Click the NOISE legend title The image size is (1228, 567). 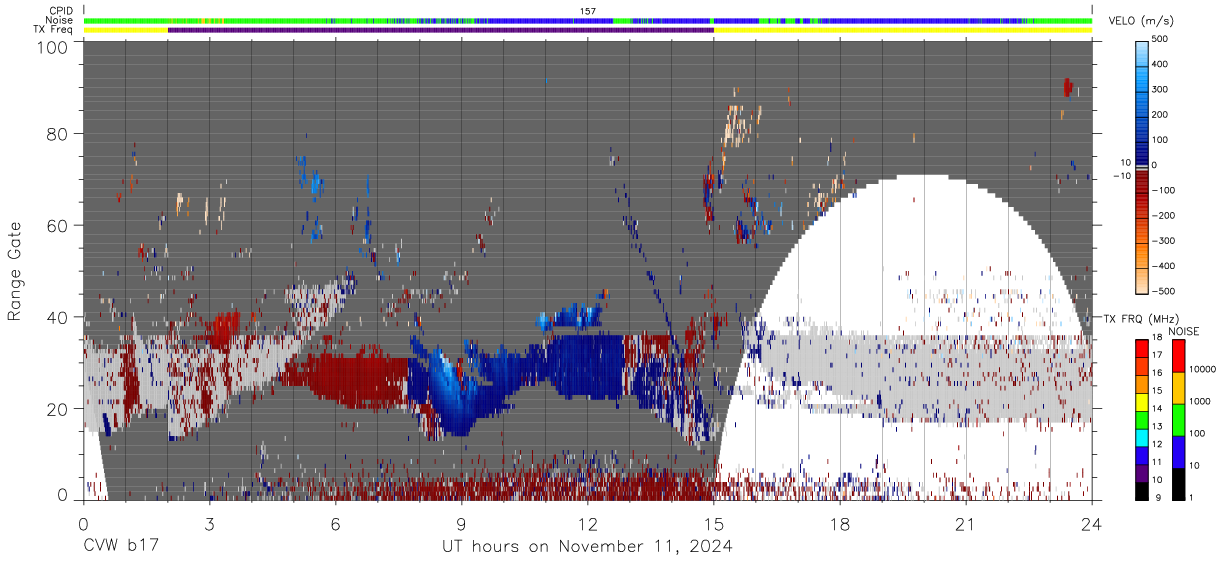click(x=1184, y=331)
